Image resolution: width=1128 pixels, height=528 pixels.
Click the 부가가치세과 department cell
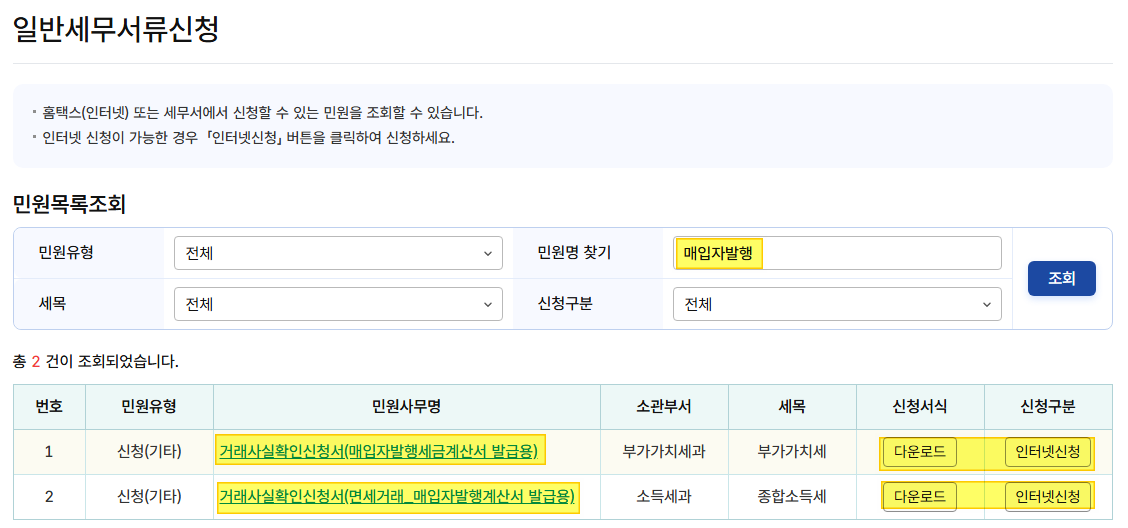tap(664, 452)
